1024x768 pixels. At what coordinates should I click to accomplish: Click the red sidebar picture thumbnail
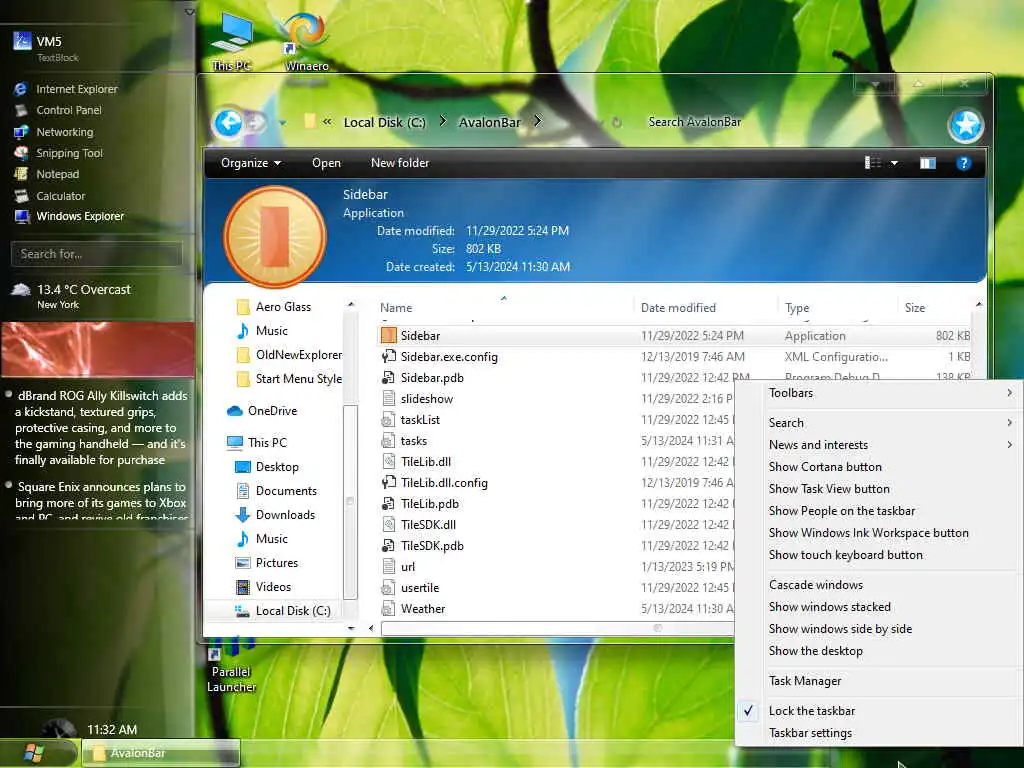[x=98, y=349]
